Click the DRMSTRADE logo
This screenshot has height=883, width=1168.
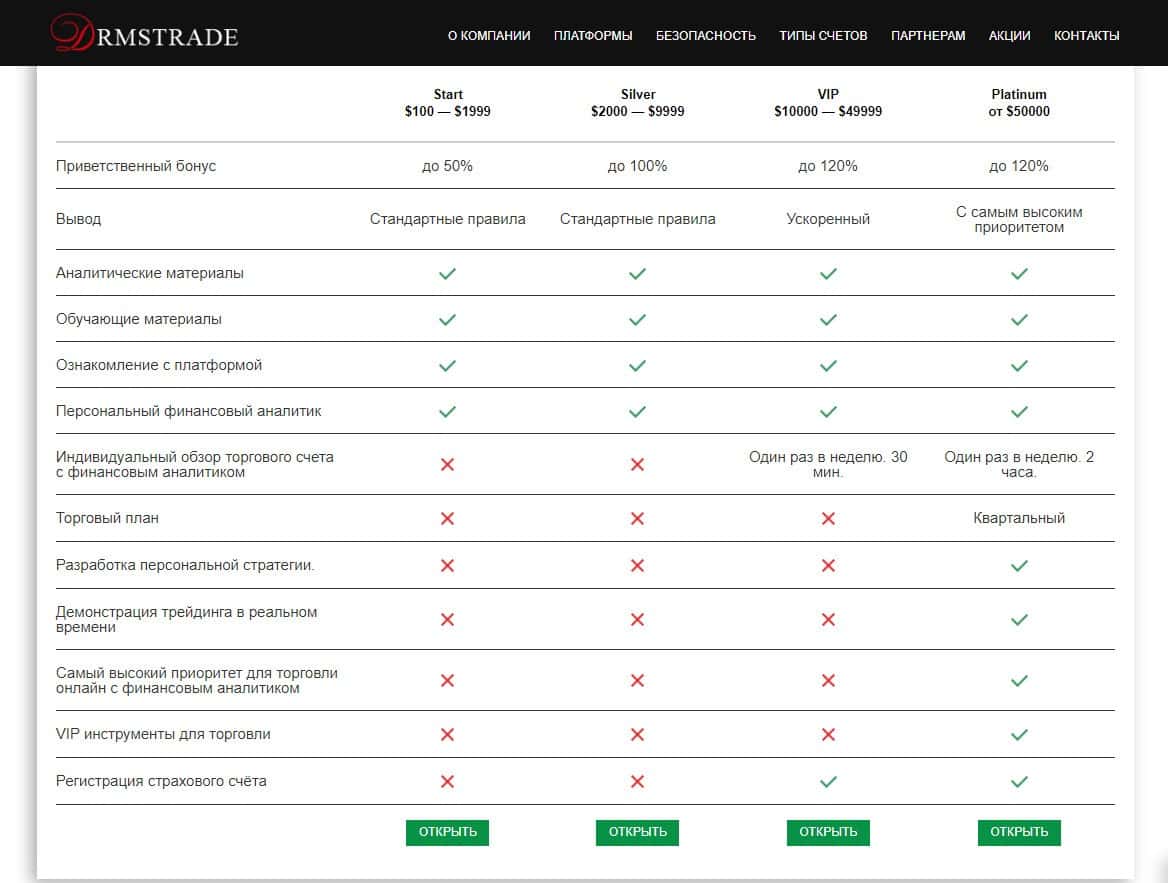pos(144,35)
